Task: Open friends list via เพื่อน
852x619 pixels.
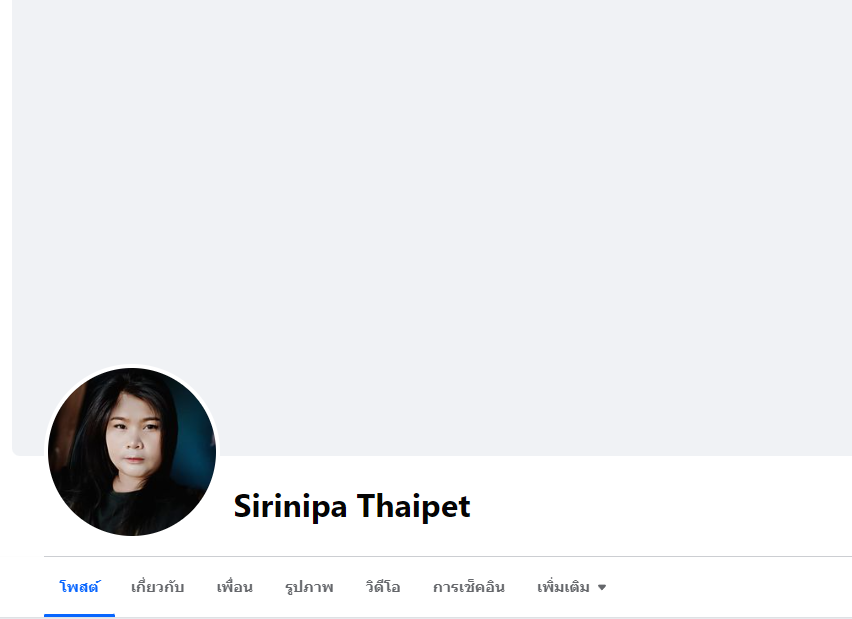Action: pos(235,587)
